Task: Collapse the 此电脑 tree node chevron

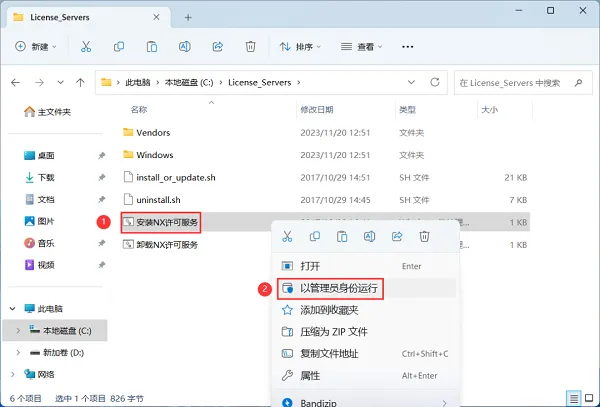Action: tap(12, 309)
